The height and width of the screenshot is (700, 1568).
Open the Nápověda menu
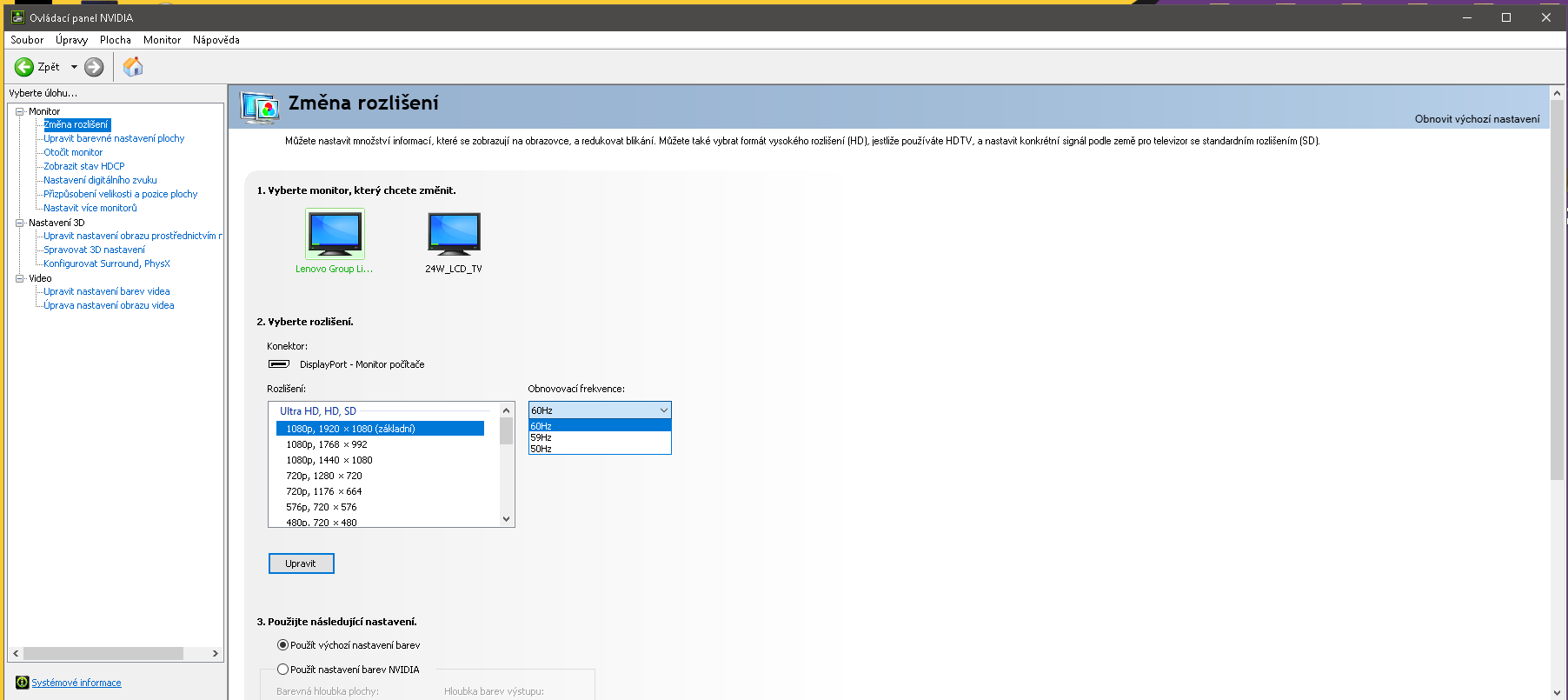[x=216, y=40]
